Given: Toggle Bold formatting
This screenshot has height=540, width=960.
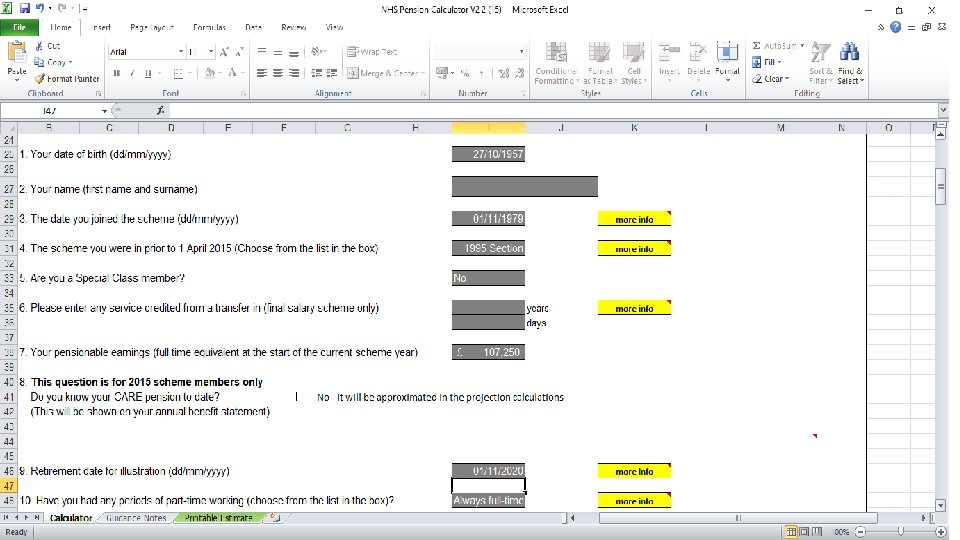Looking at the screenshot, I should click(116, 73).
